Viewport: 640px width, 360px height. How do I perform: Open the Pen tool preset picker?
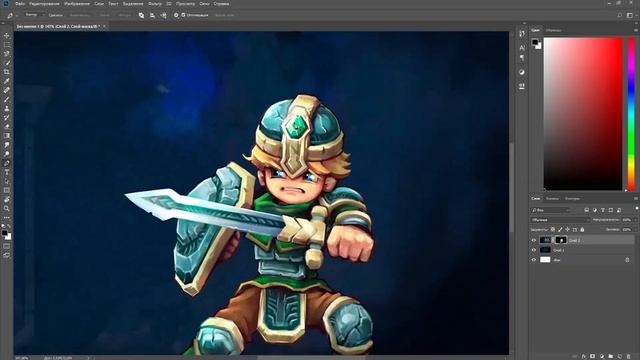point(11,16)
